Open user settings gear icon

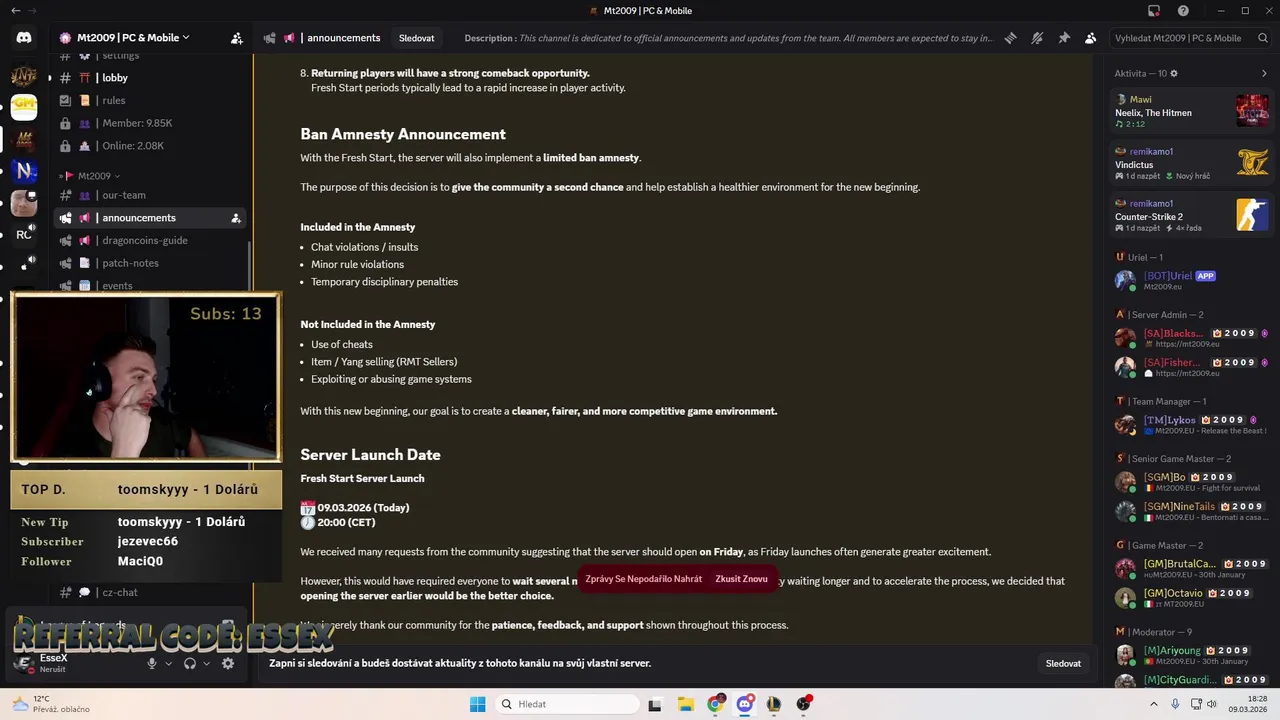228,663
